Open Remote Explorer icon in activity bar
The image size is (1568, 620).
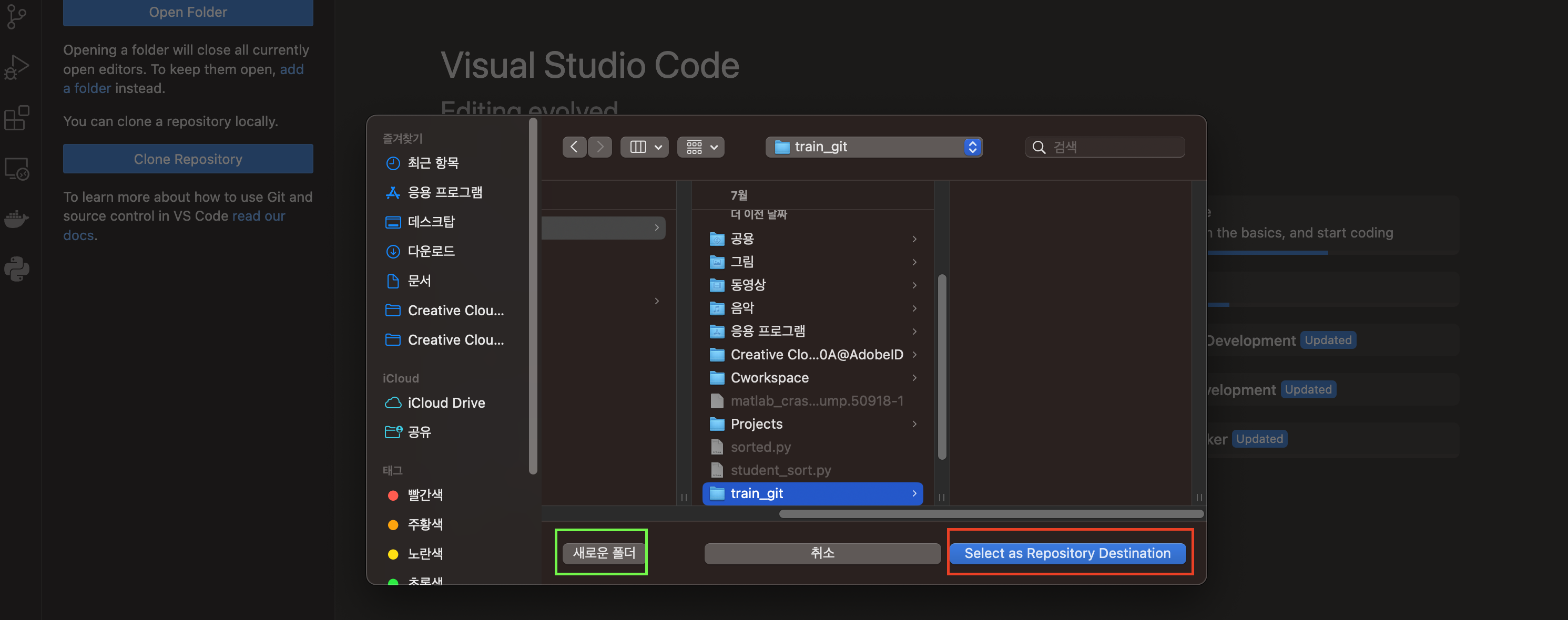16,169
